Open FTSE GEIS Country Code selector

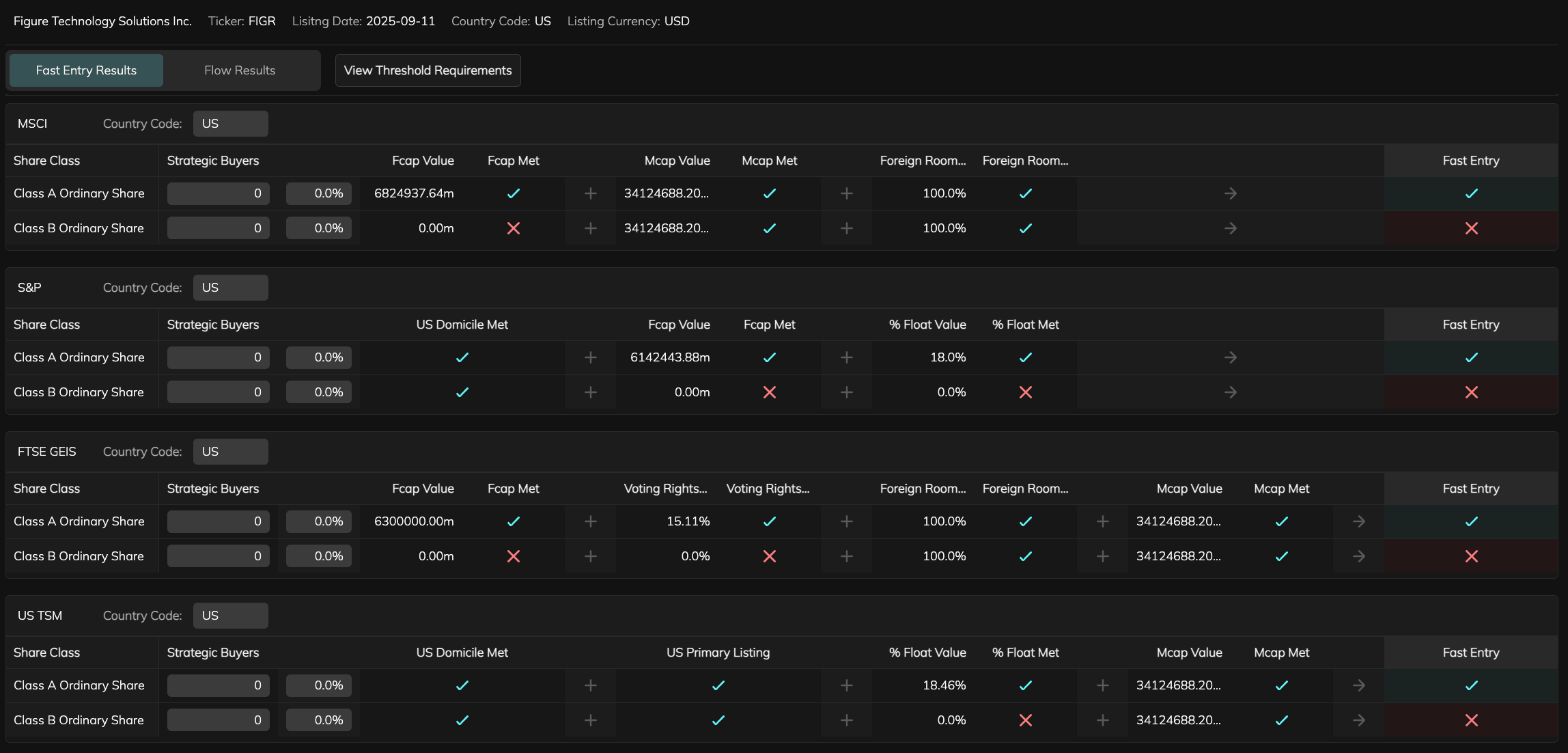click(230, 452)
